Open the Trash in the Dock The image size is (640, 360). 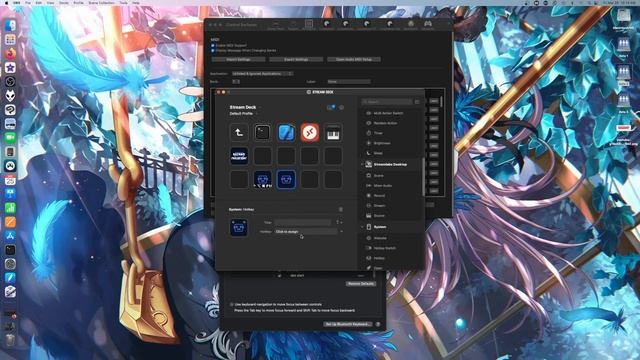click(x=10, y=340)
